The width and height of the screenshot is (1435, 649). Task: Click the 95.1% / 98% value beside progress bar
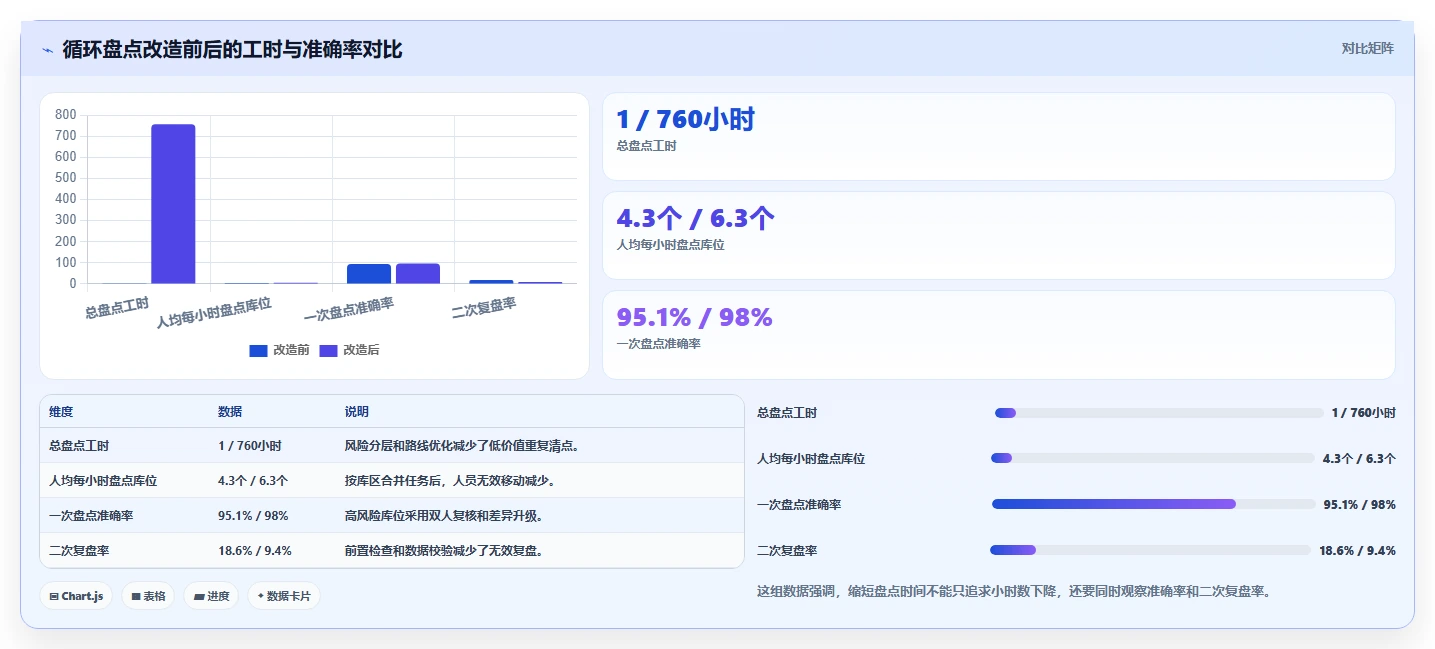click(1359, 505)
